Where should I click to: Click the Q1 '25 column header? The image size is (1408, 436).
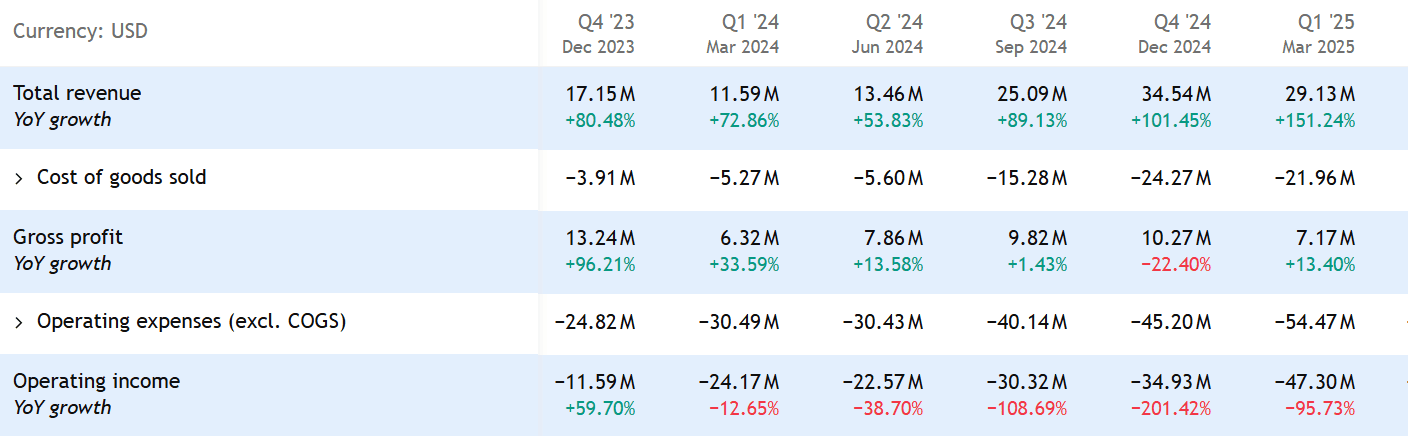(x=1326, y=21)
